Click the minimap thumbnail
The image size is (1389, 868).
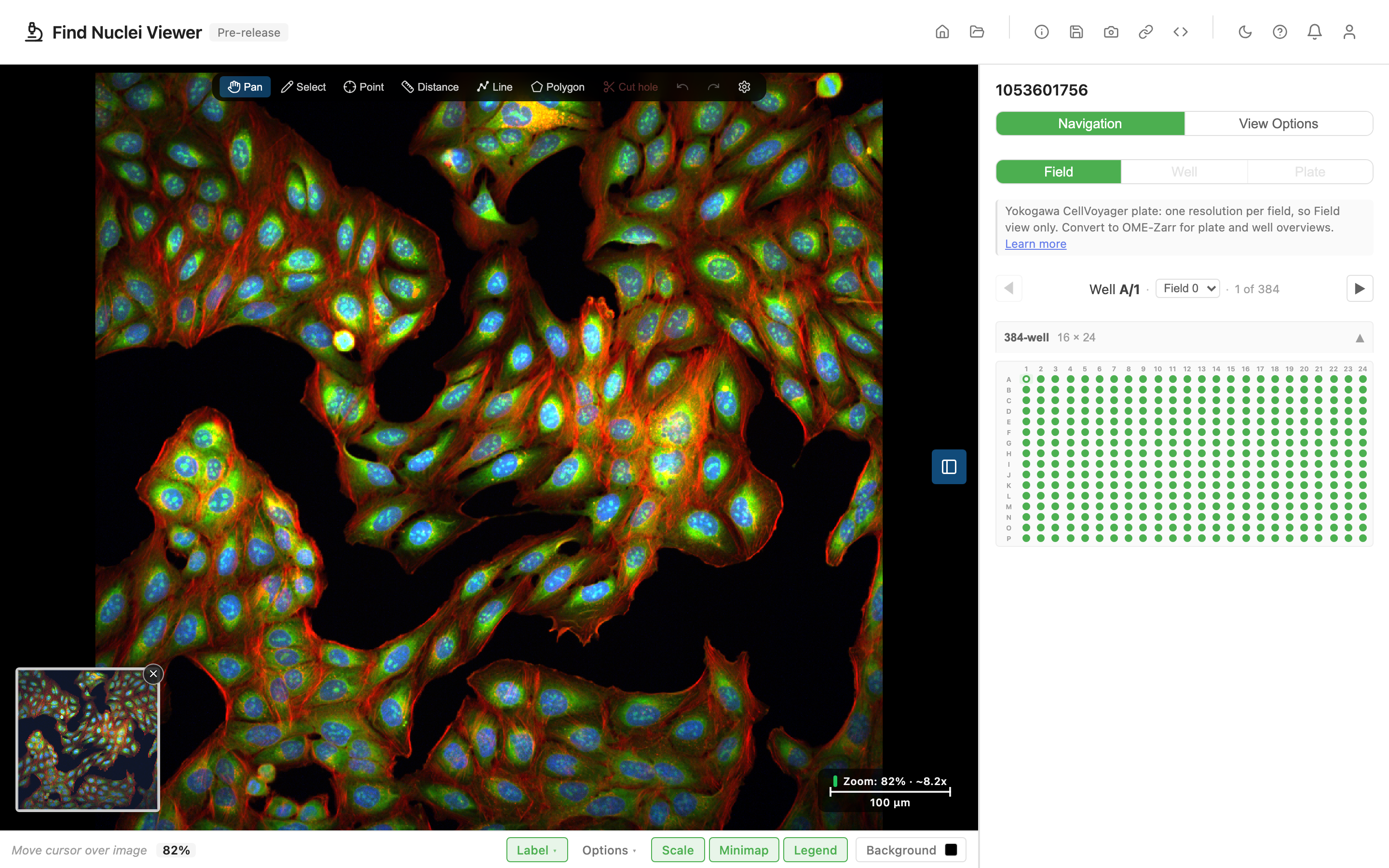coord(88,739)
